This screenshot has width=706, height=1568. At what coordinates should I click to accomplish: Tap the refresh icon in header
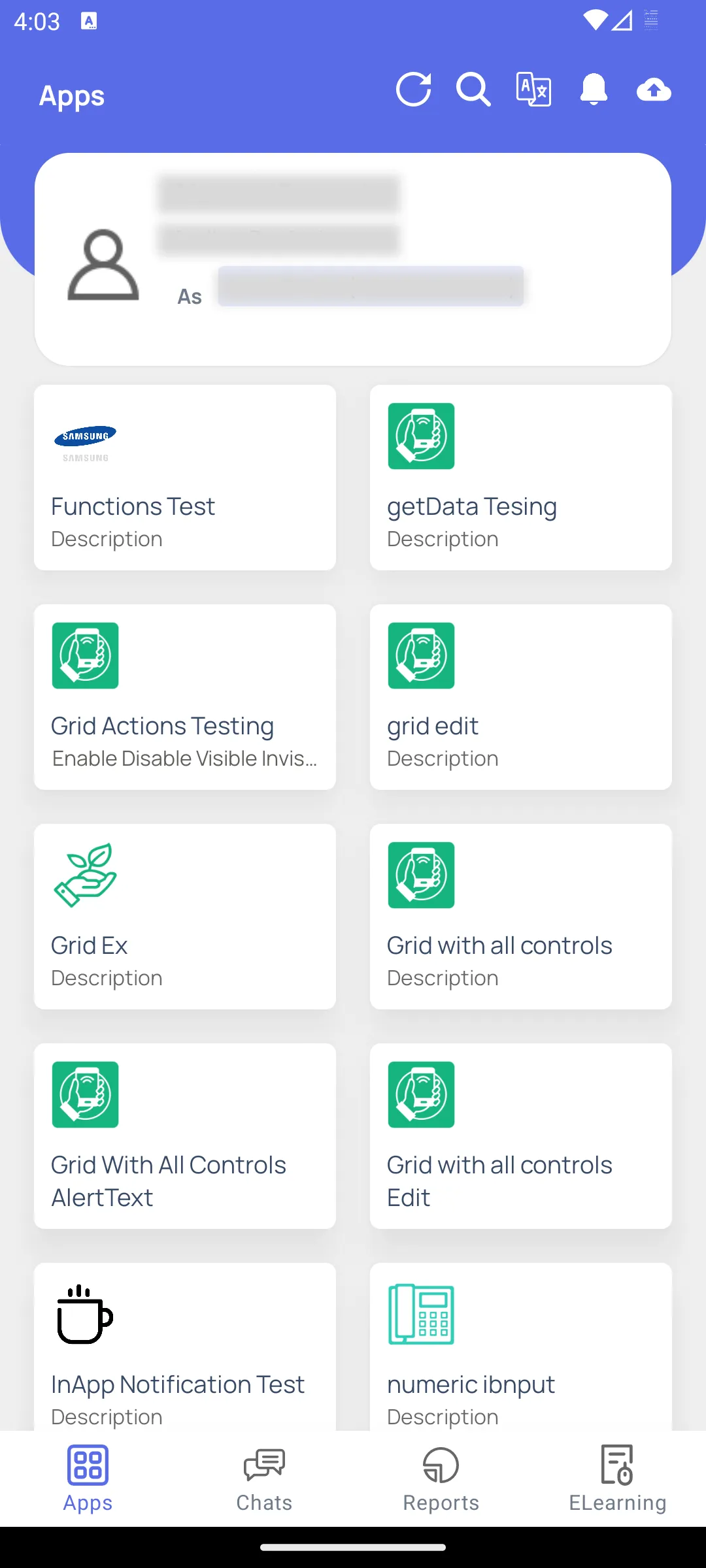coord(413,90)
